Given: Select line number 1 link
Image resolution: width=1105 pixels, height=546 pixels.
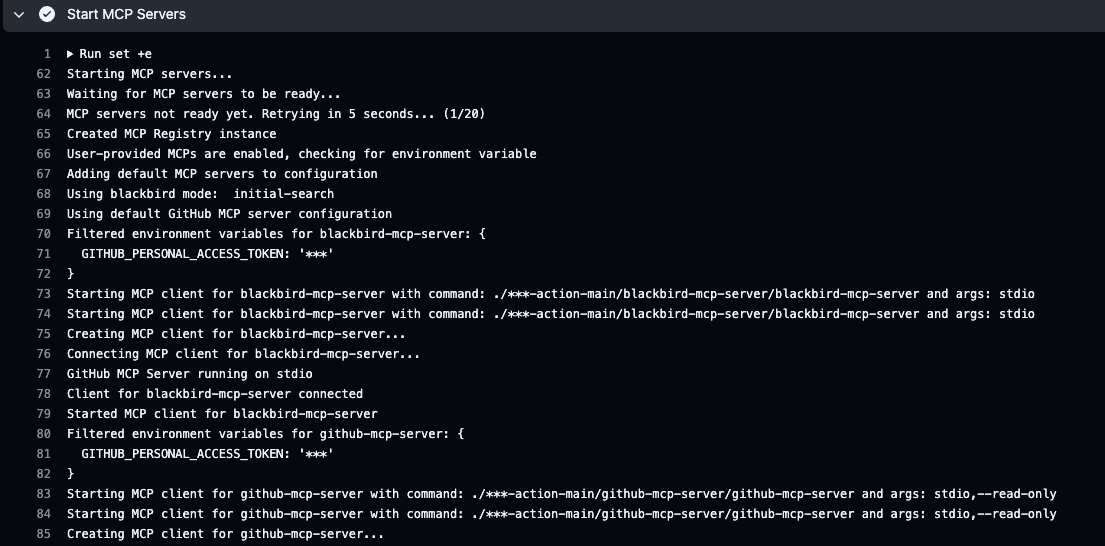Looking at the screenshot, I should 47,54.
